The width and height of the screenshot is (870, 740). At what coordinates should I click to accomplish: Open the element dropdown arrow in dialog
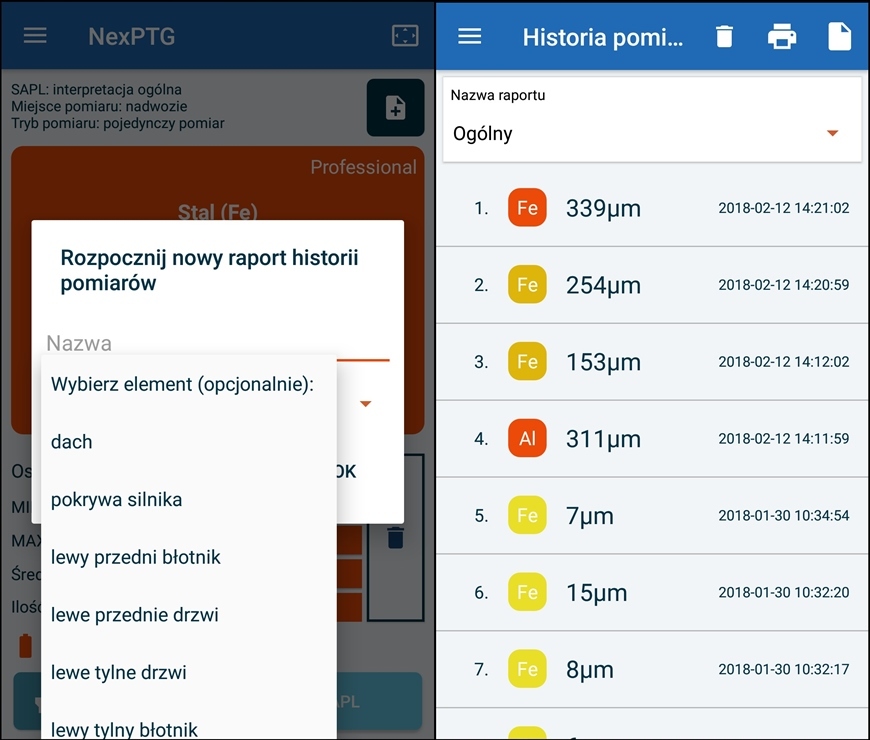coord(365,404)
